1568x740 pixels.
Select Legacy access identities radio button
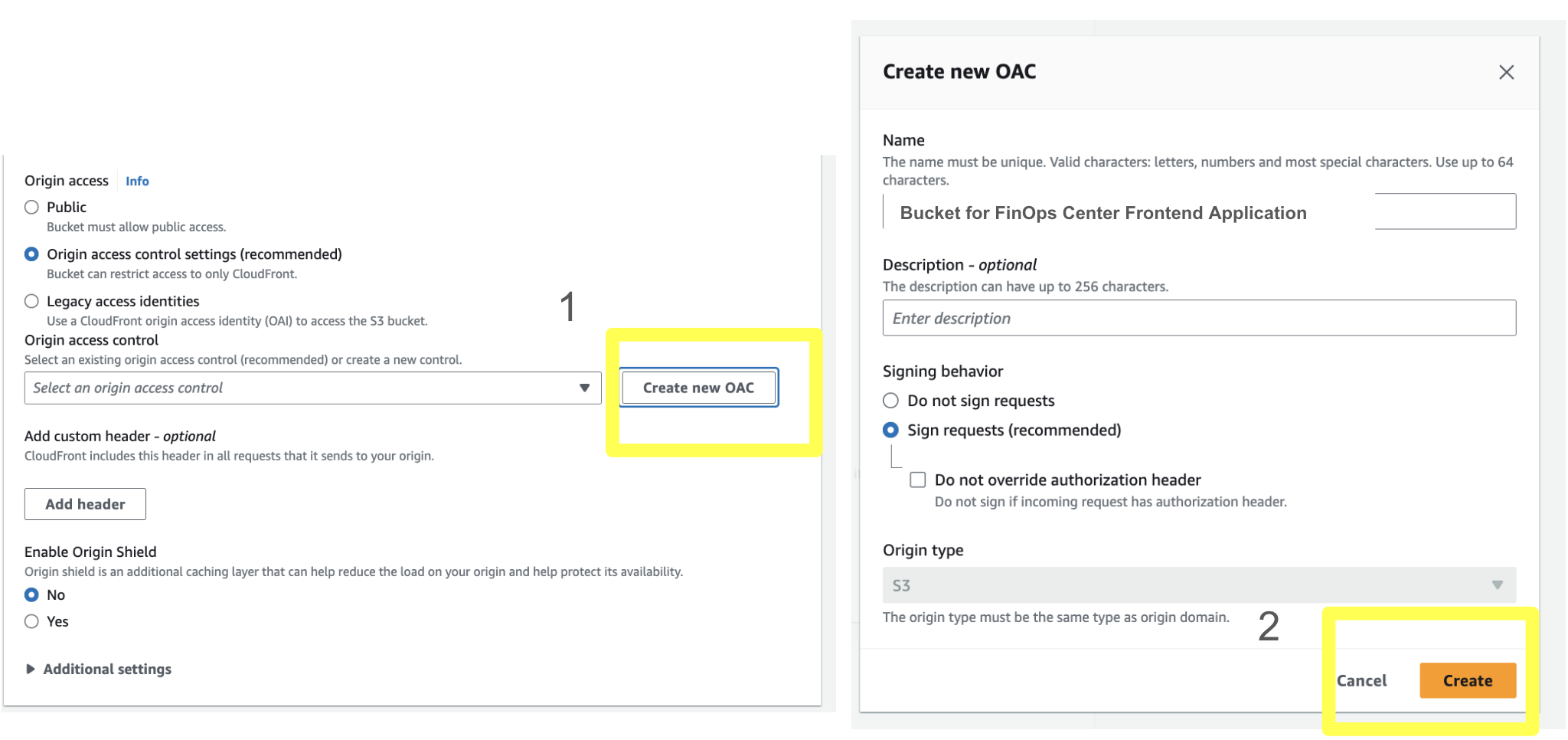(x=31, y=301)
